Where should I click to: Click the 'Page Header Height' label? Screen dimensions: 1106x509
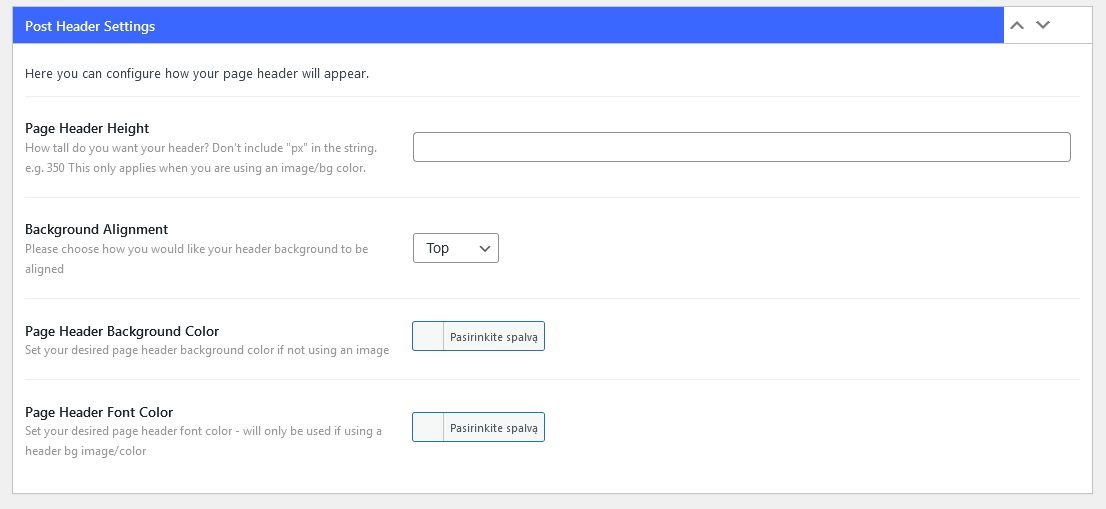[87, 128]
